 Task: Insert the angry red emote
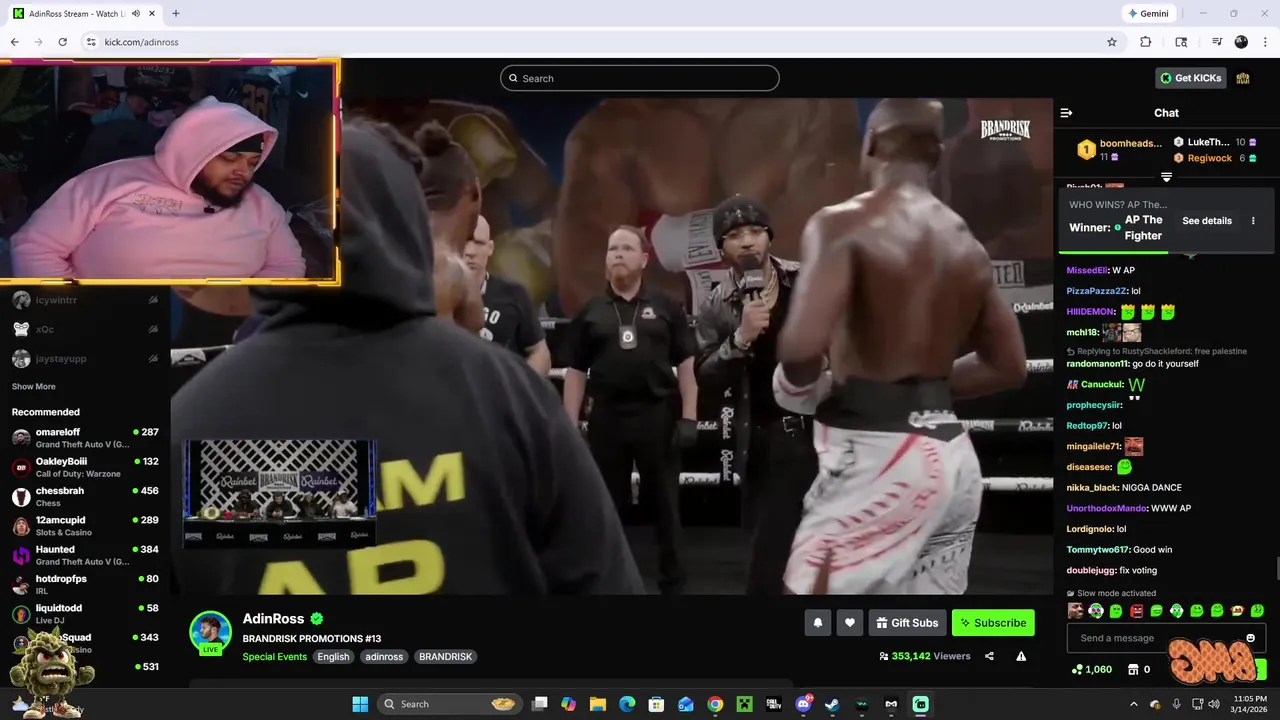(x=1136, y=611)
